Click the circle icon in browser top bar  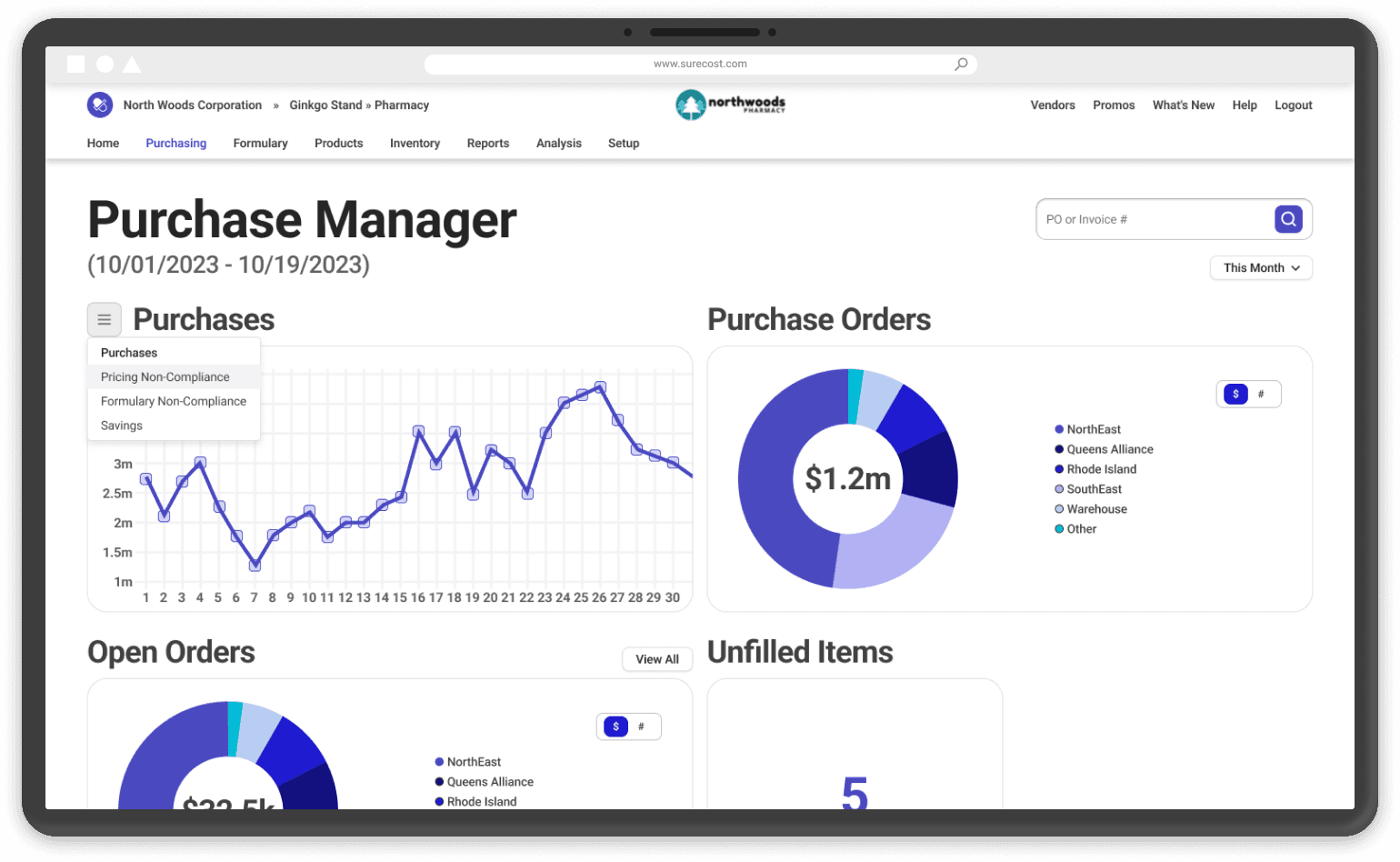[x=105, y=64]
